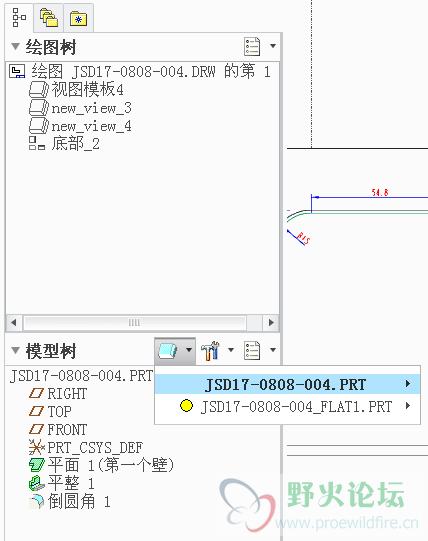The image size is (428, 541).
Task: Select new_view_4 in drawing tree
Action: coord(91,126)
